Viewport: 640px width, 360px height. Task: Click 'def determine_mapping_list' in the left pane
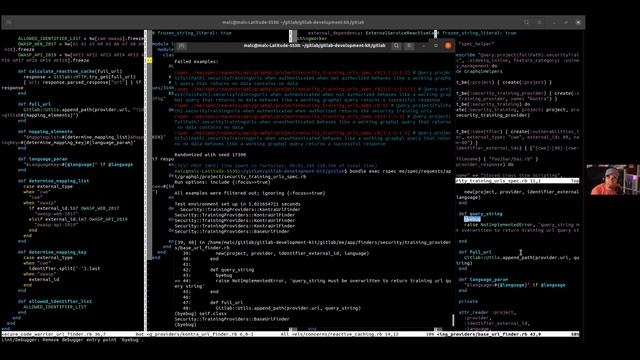[53, 181]
